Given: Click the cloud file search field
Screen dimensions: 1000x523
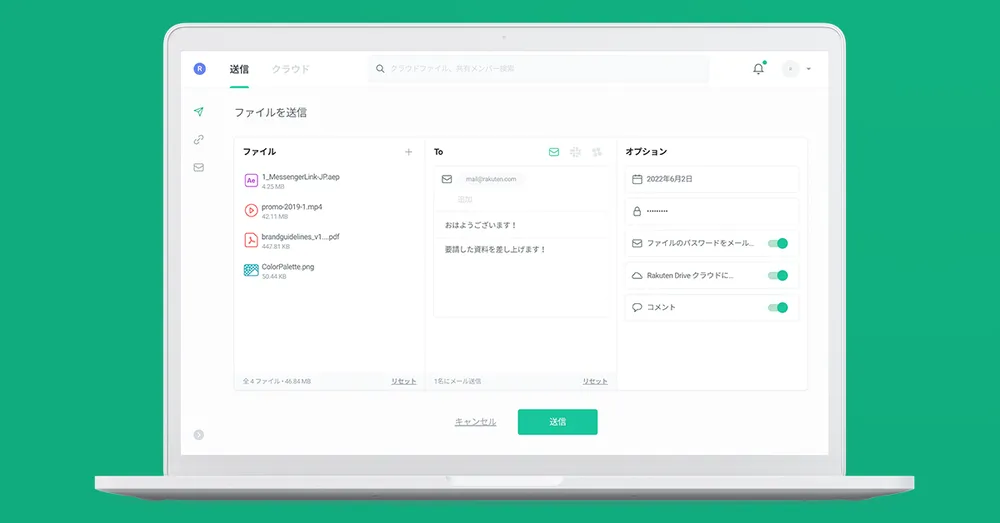Looking at the screenshot, I should pos(540,69).
